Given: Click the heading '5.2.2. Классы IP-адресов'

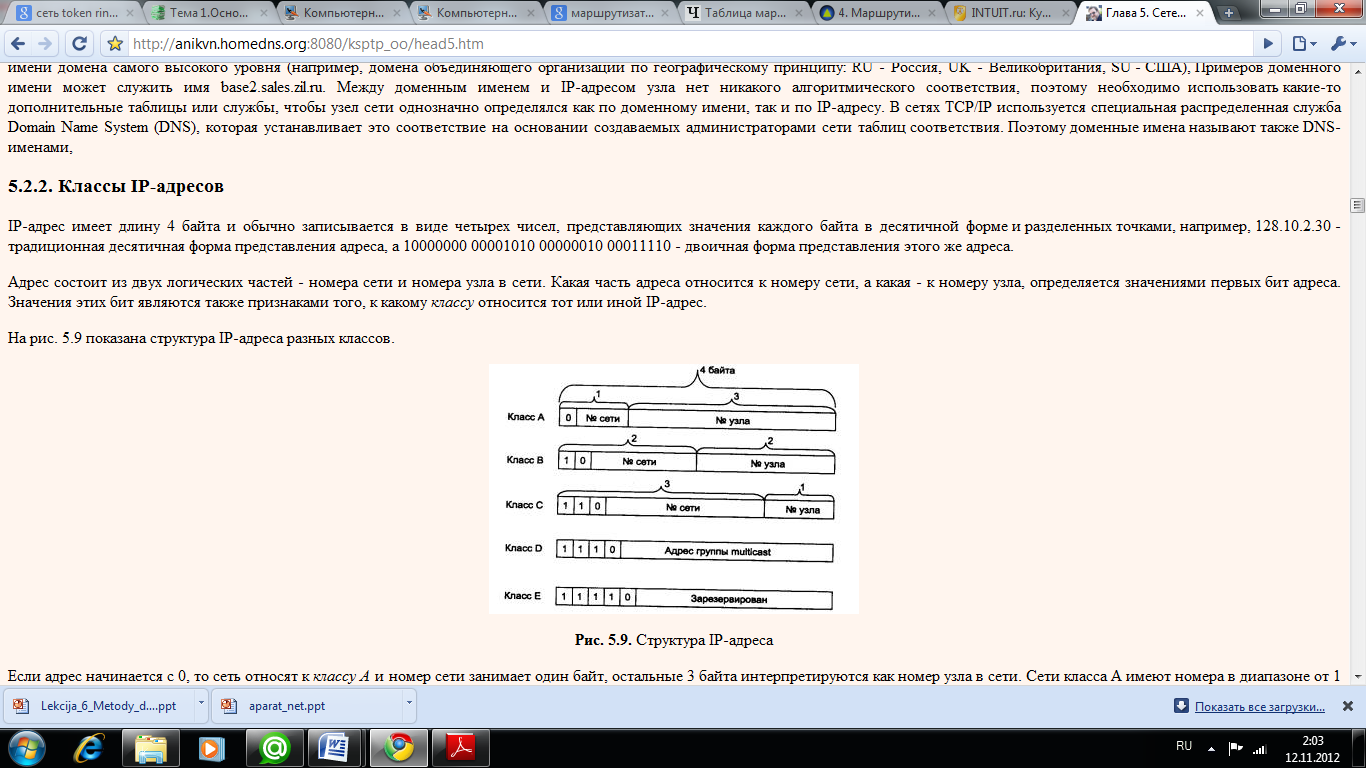Looking at the screenshot, I should tap(116, 186).
